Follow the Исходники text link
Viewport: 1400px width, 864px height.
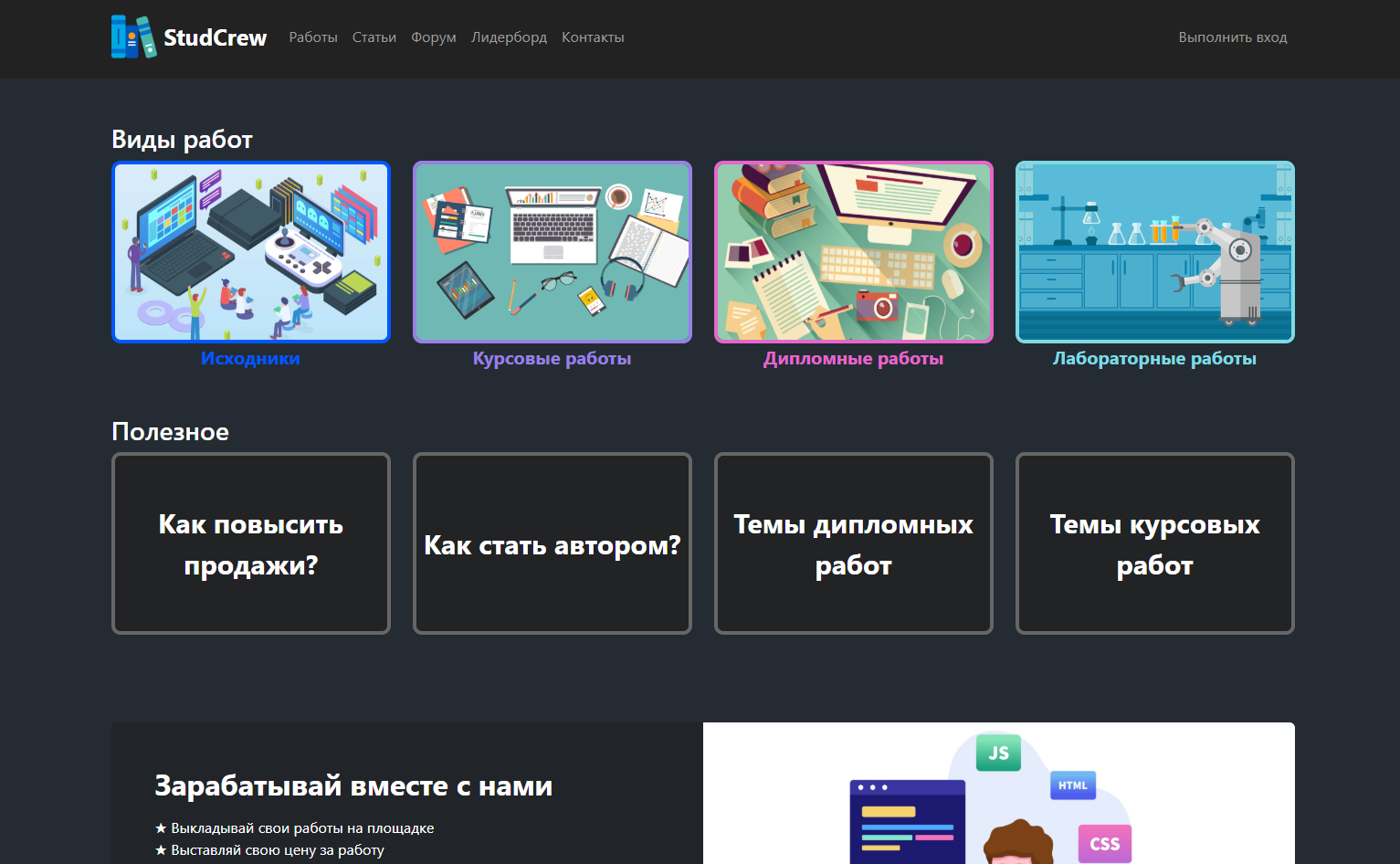coord(251,358)
